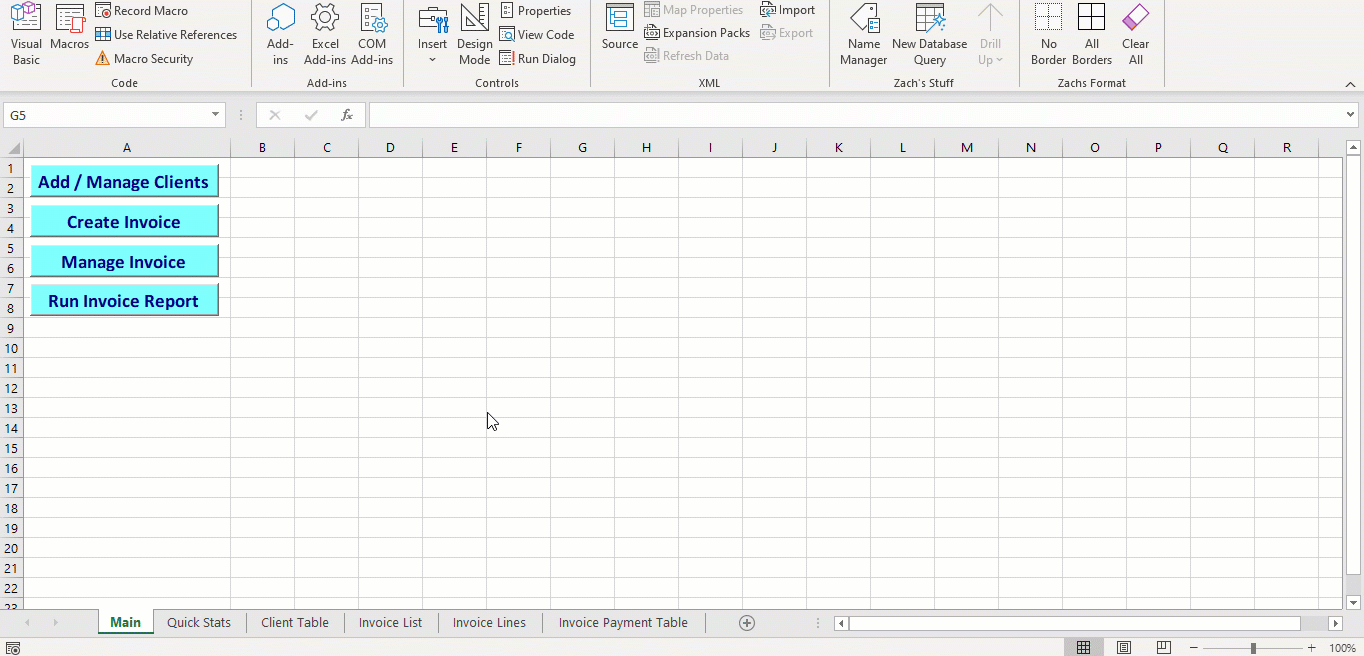Open Macro Security settings
This screenshot has width=1364, height=656.
[x=145, y=58]
